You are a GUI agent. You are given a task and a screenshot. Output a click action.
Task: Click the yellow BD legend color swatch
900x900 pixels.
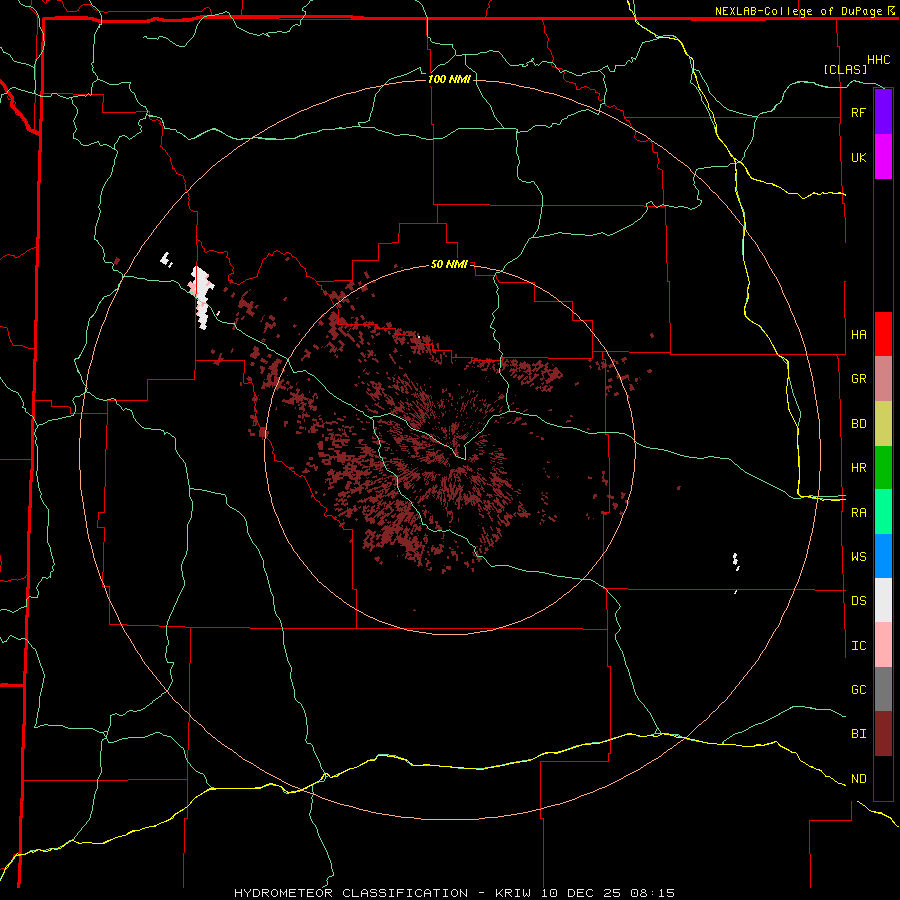(x=883, y=424)
